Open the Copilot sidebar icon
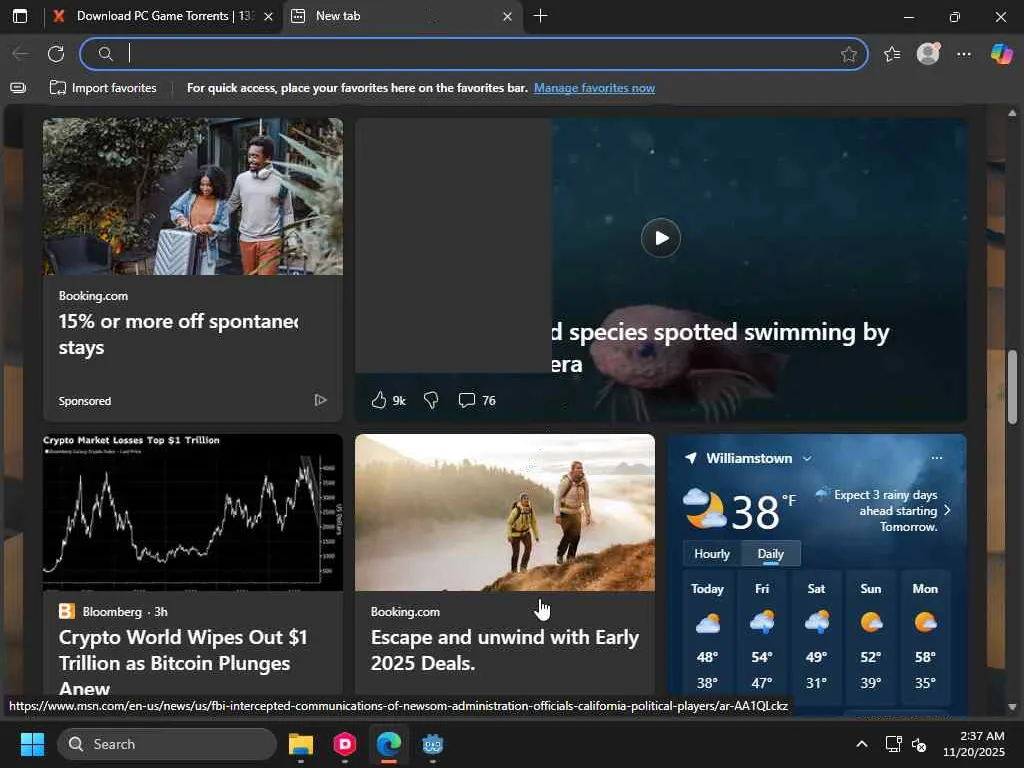 click(1001, 54)
